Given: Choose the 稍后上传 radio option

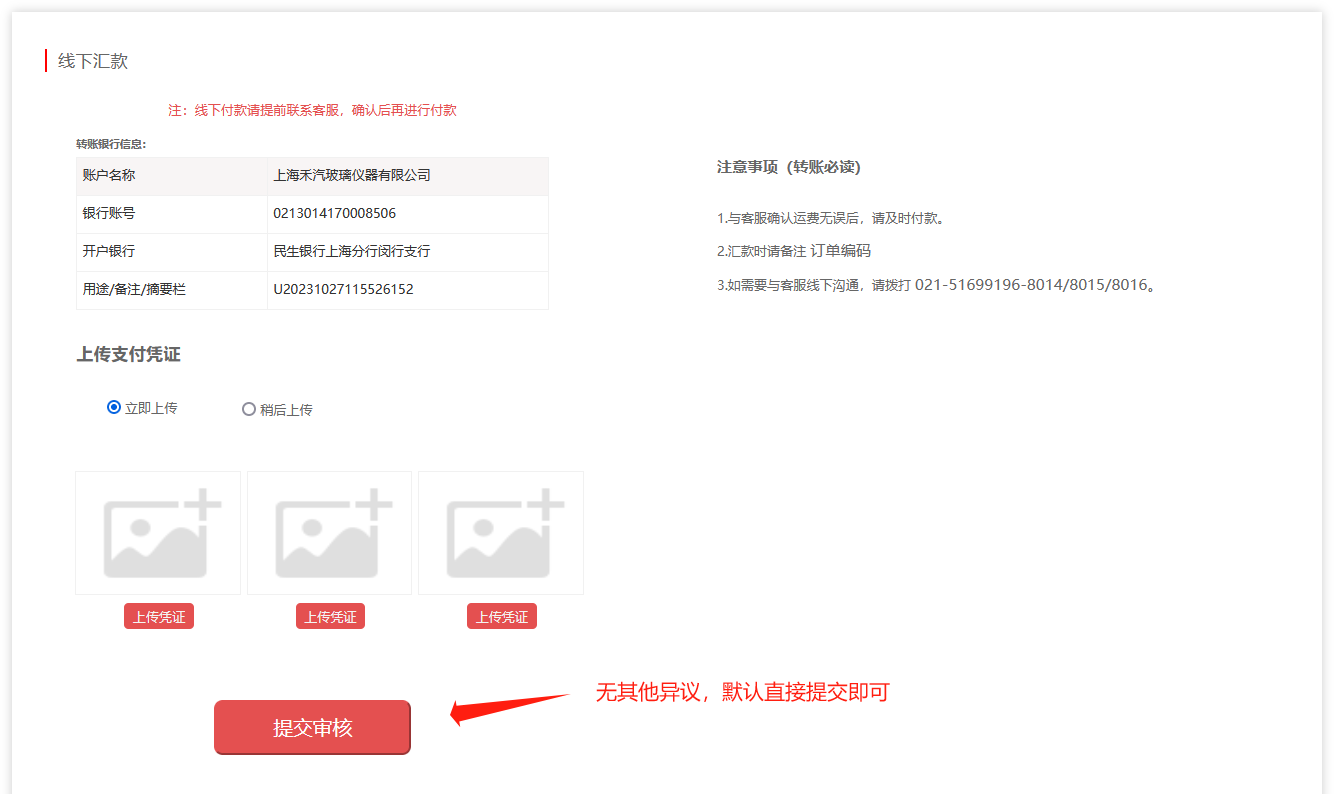Looking at the screenshot, I should click(x=249, y=409).
